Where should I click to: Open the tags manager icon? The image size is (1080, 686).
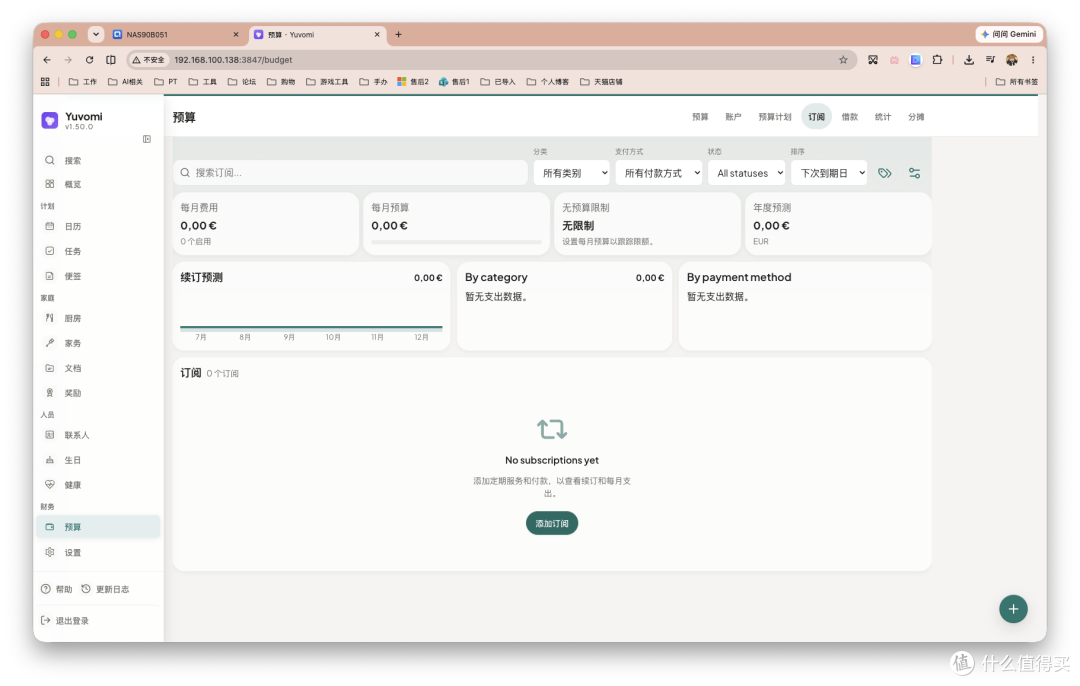point(885,174)
